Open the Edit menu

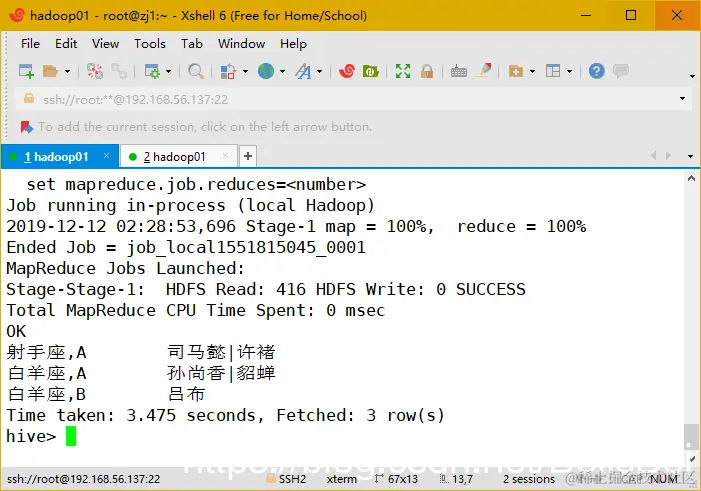click(66, 43)
